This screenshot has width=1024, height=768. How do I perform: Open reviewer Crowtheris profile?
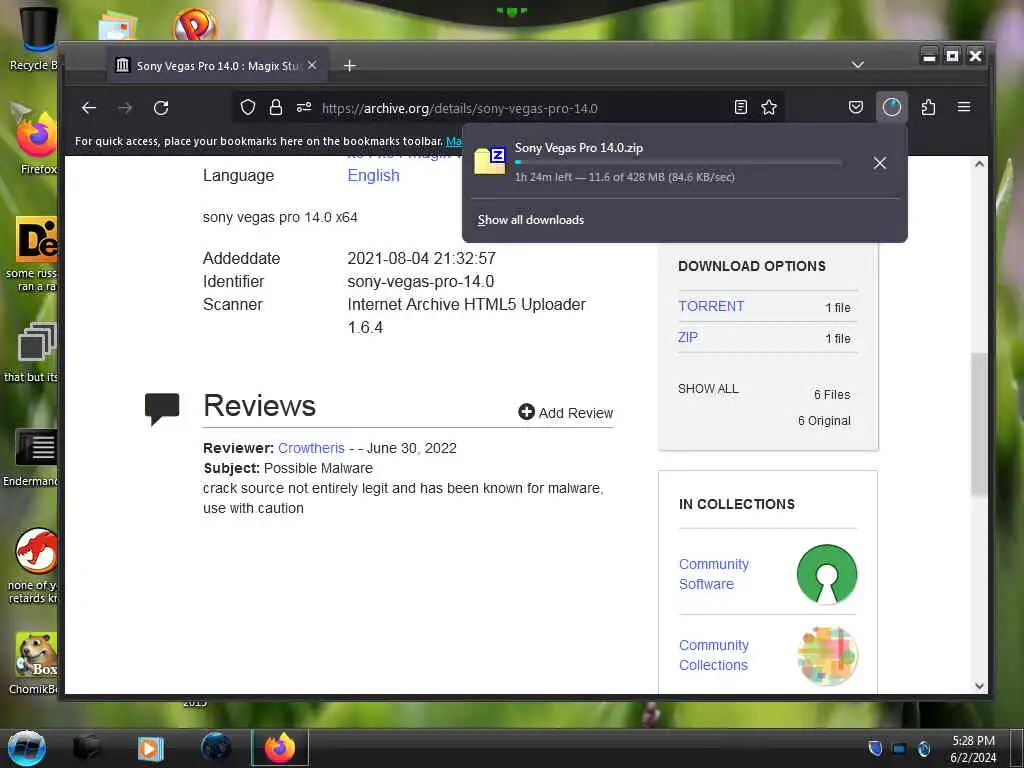pyautogui.click(x=311, y=448)
